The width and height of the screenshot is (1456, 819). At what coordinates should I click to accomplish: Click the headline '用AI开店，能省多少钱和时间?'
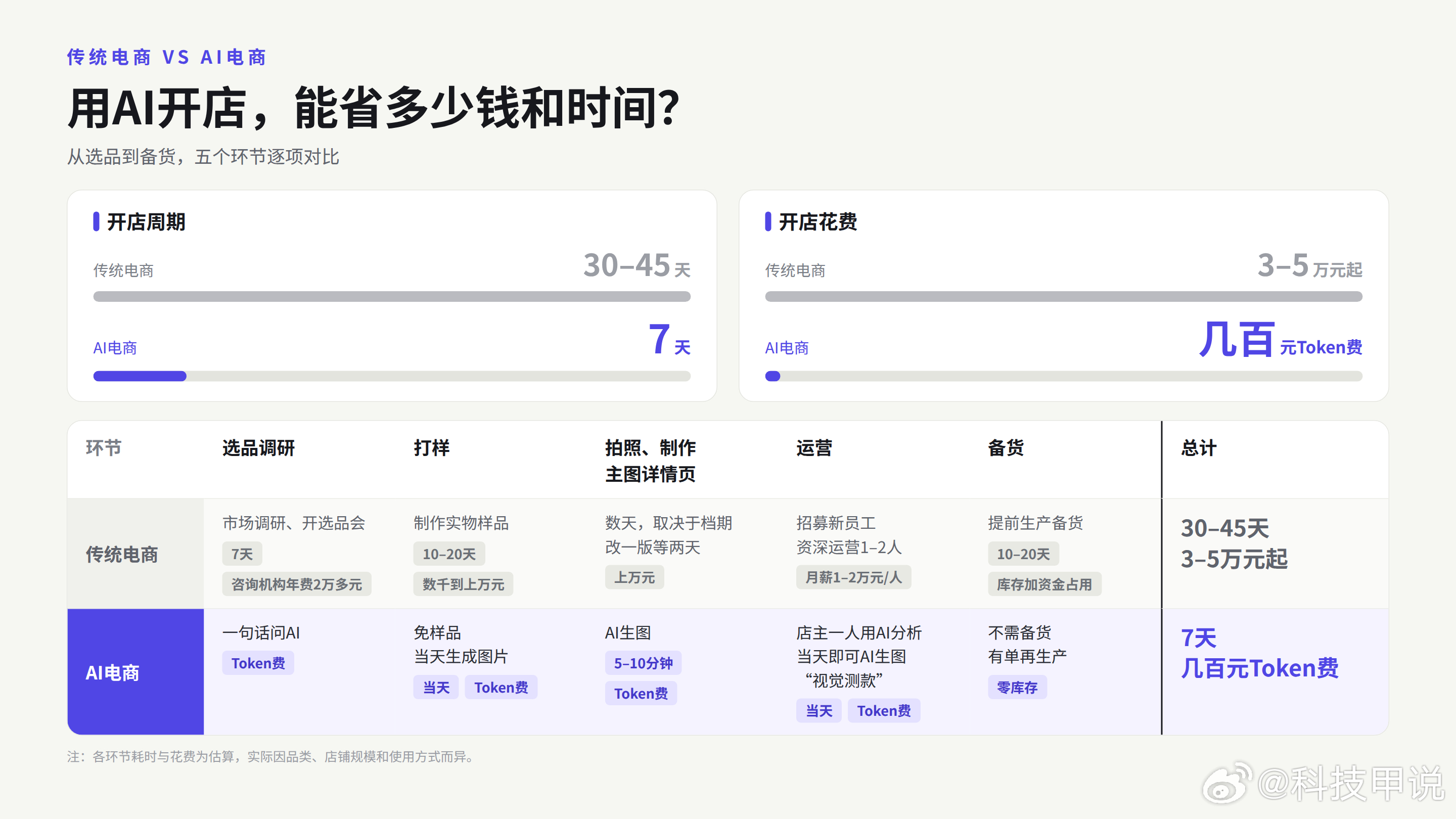[373, 107]
